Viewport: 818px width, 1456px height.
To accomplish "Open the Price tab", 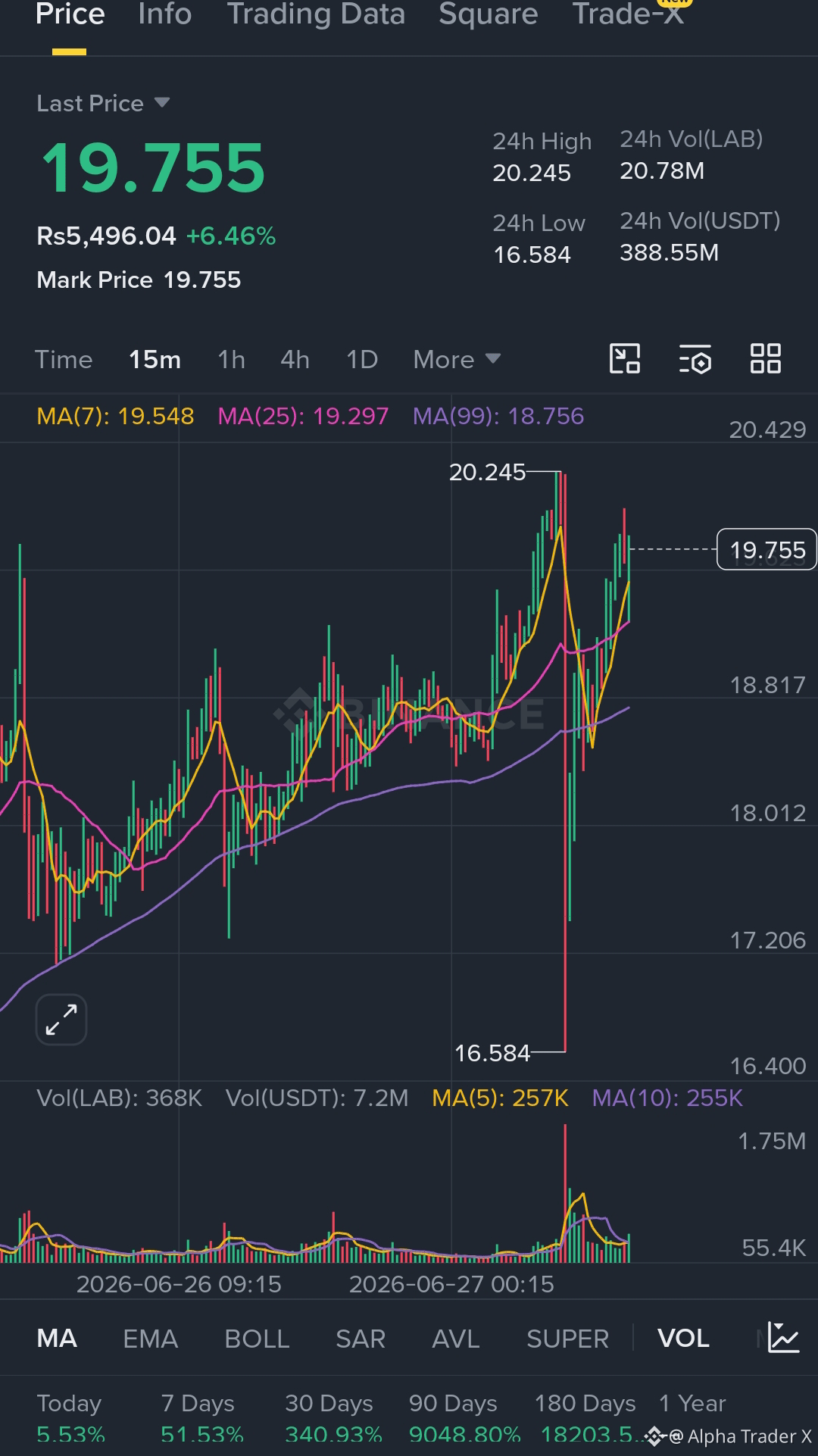I will (x=70, y=14).
